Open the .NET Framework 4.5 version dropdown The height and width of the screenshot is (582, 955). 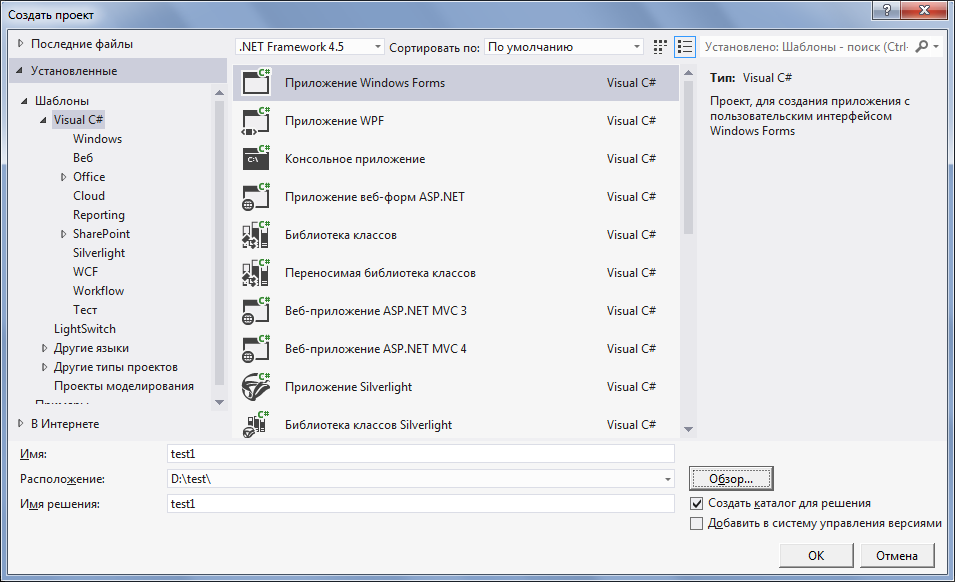310,47
